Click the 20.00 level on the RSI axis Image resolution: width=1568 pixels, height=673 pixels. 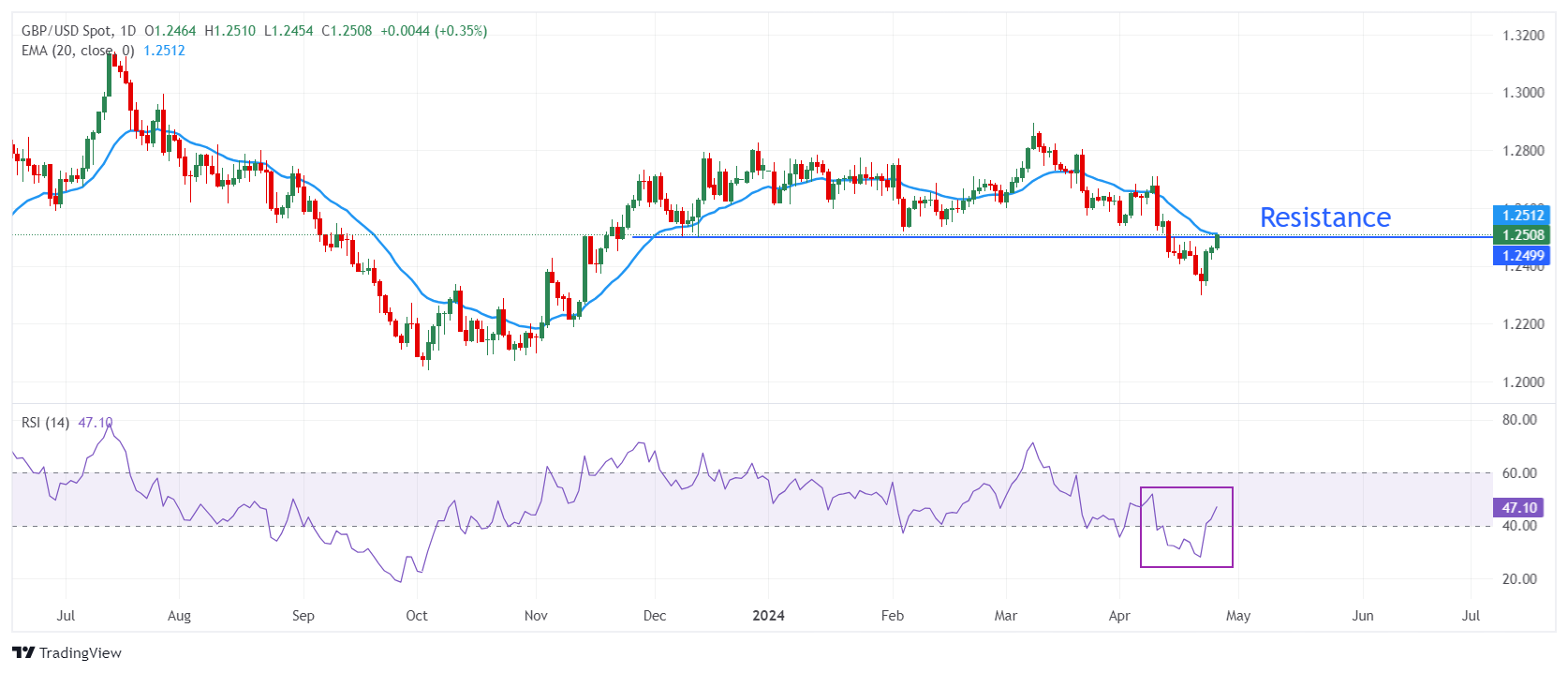coord(1519,579)
